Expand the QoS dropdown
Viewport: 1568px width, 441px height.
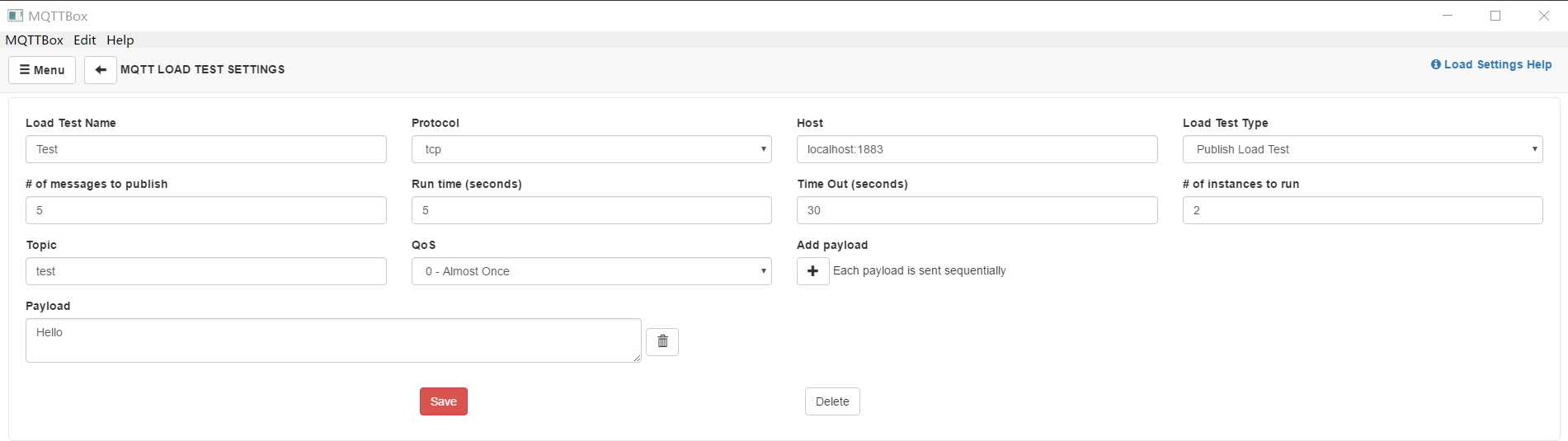click(591, 271)
